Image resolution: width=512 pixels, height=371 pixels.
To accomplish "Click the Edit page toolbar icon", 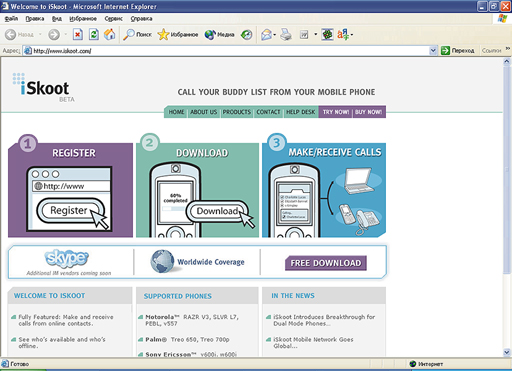I will 304,34.
